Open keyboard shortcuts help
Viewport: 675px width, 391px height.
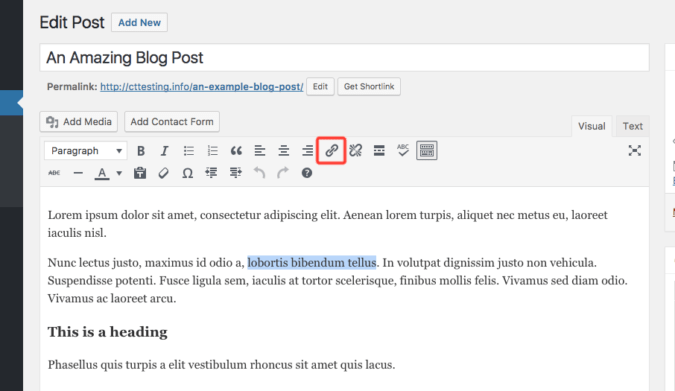(307, 173)
